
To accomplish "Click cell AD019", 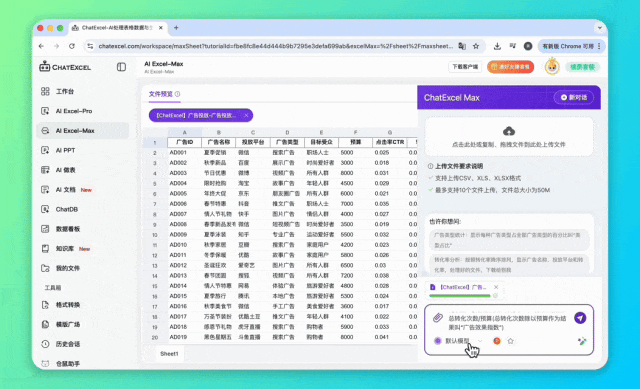I will [x=184, y=337].
